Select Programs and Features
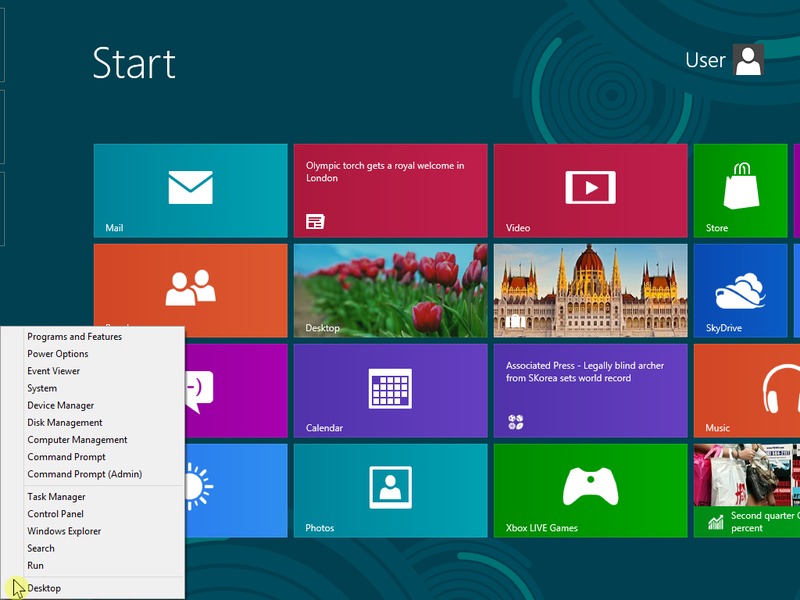 tap(92, 337)
